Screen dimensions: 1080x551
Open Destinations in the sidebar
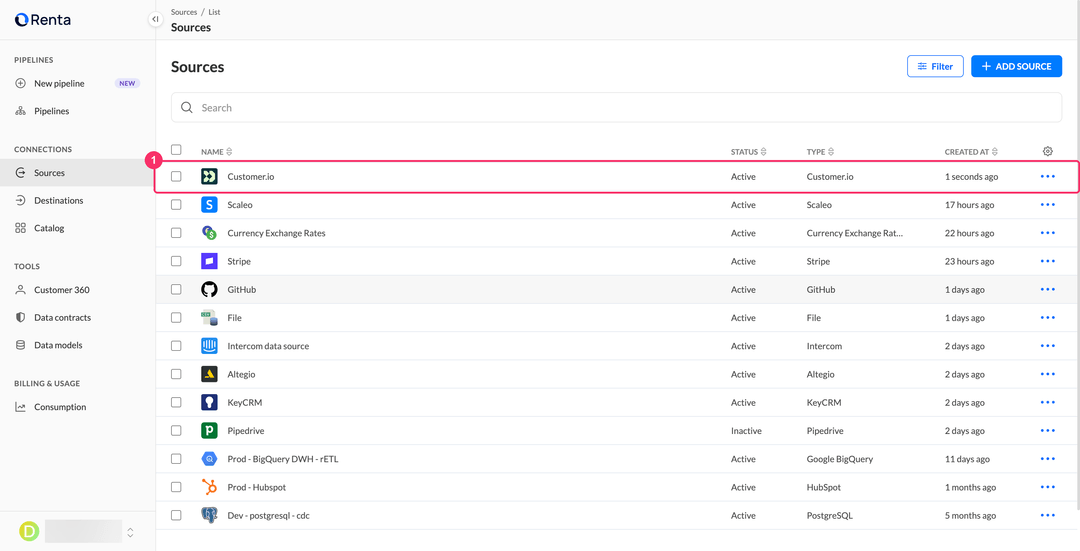pyautogui.click(x=77, y=200)
